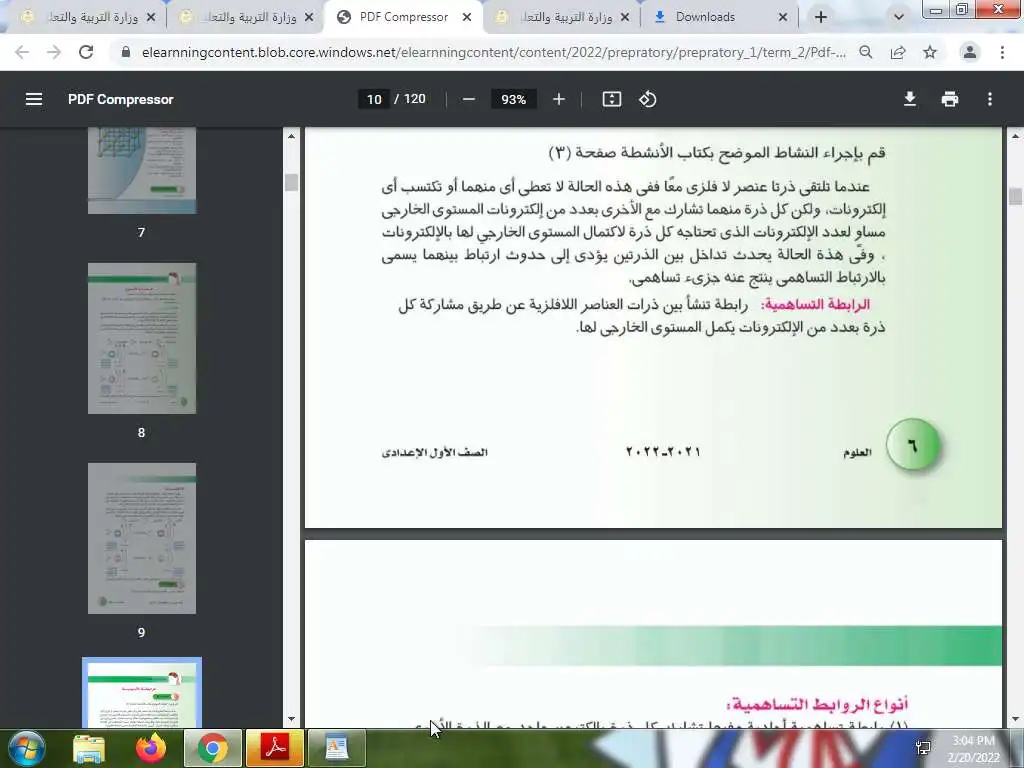This screenshot has height=768, width=1024.
Task: Launch Firefox from the taskbar
Action: [x=151, y=748]
